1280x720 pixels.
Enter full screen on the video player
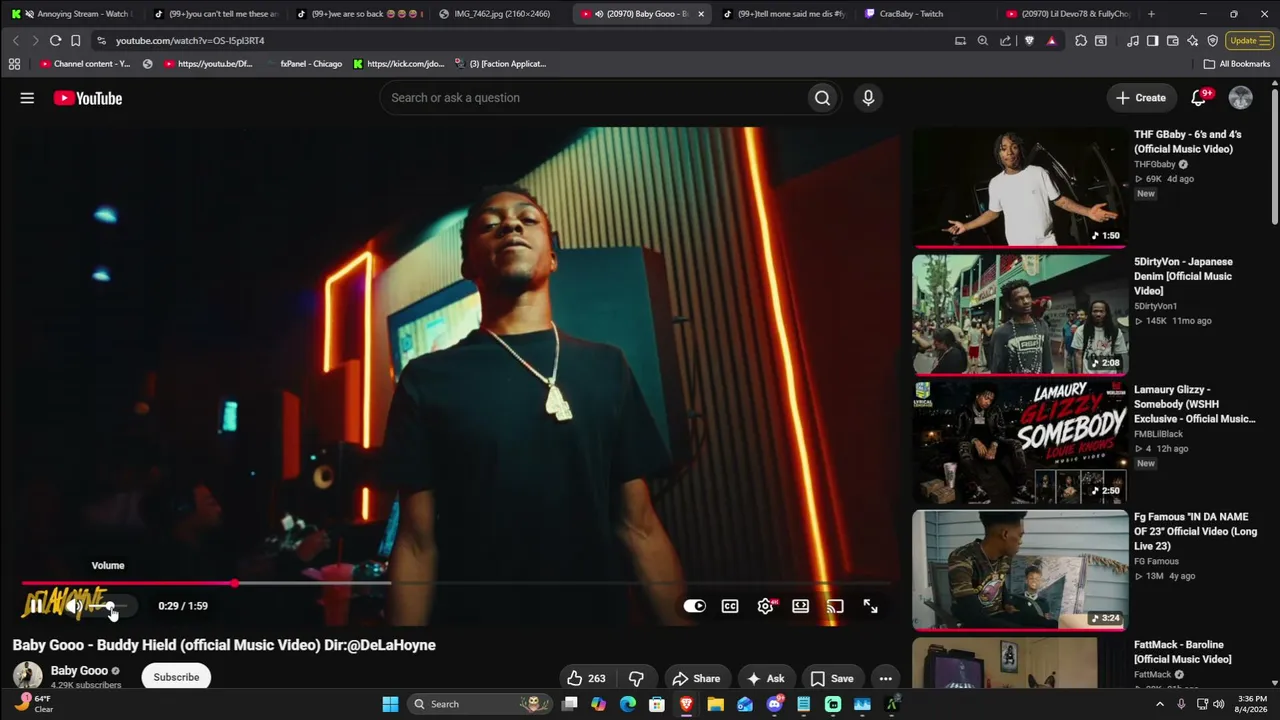[870, 606]
